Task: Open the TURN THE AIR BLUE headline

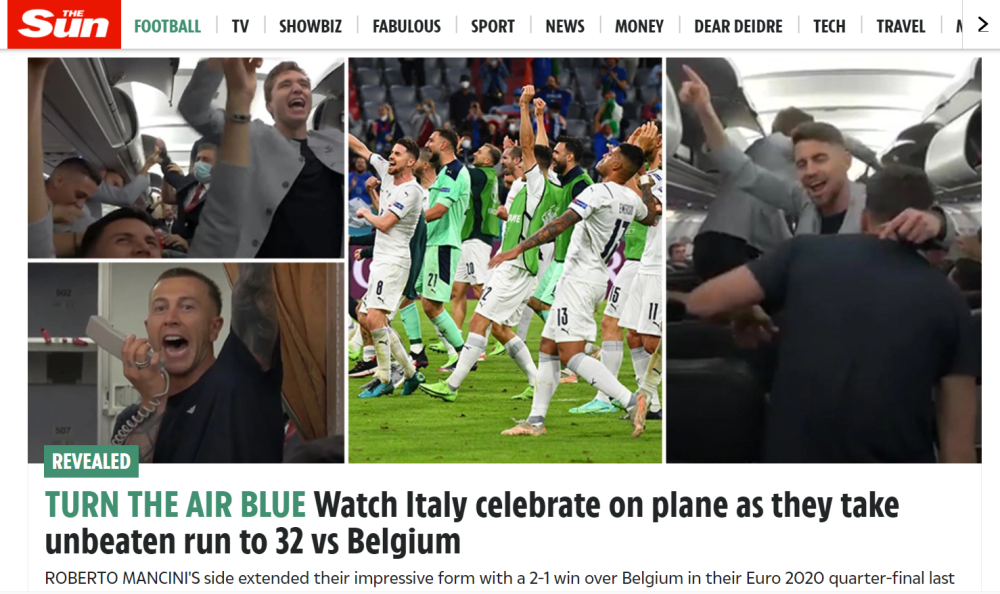Action: tap(175, 504)
